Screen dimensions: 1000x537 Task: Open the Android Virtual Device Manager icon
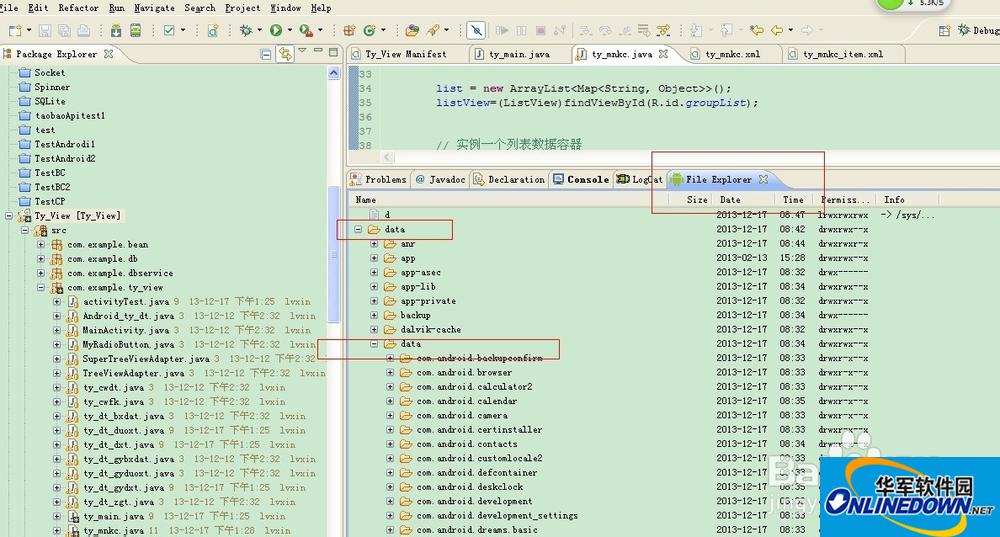pos(135,30)
